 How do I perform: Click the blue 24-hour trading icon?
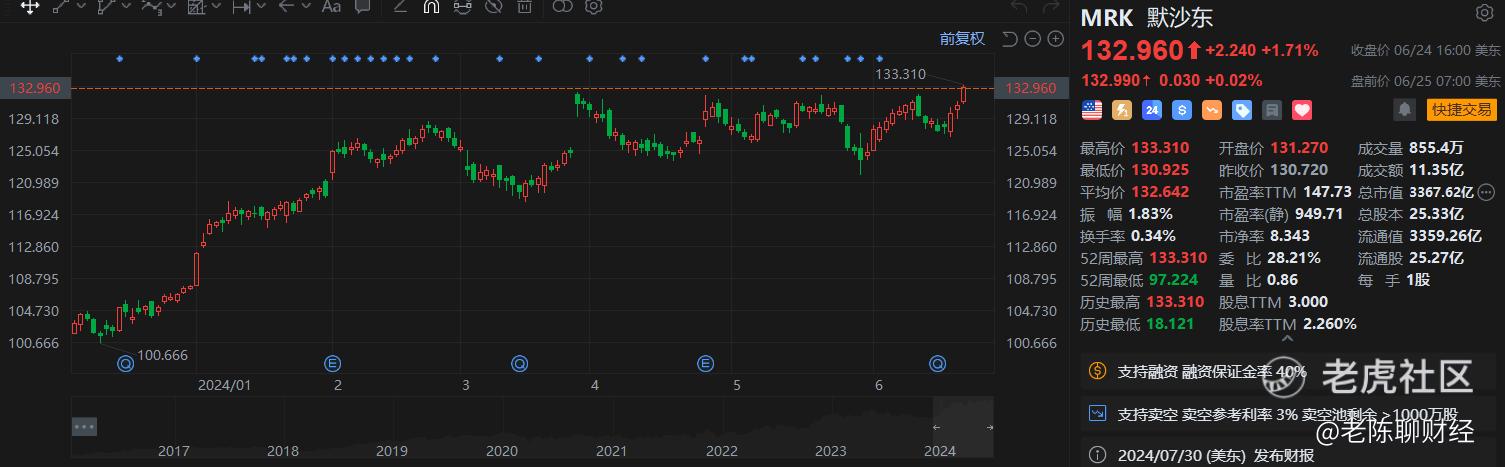click(x=1151, y=109)
